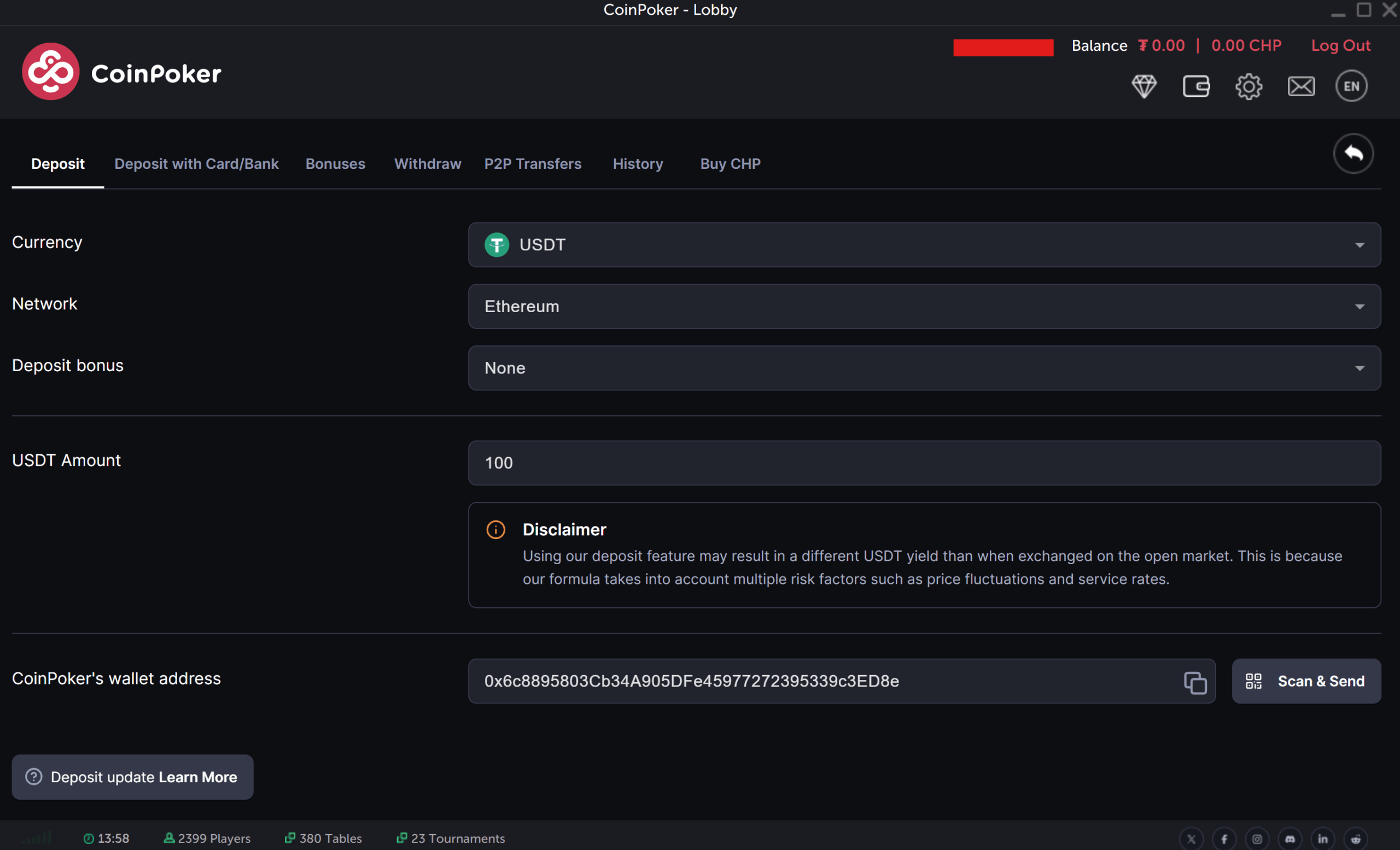
Task: Click the CoinPoker logo
Action: [x=121, y=72]
